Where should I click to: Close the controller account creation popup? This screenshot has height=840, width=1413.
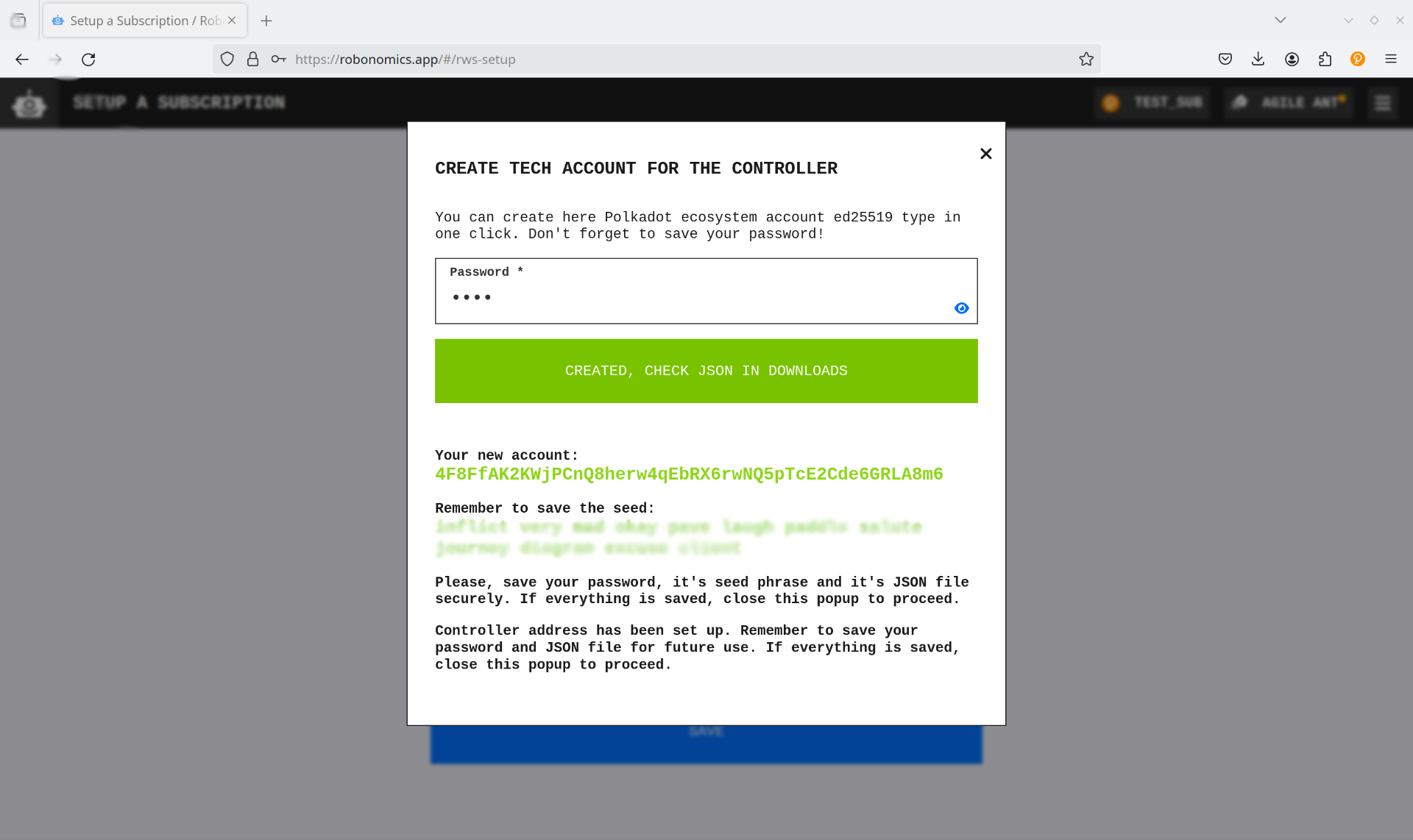985,153
